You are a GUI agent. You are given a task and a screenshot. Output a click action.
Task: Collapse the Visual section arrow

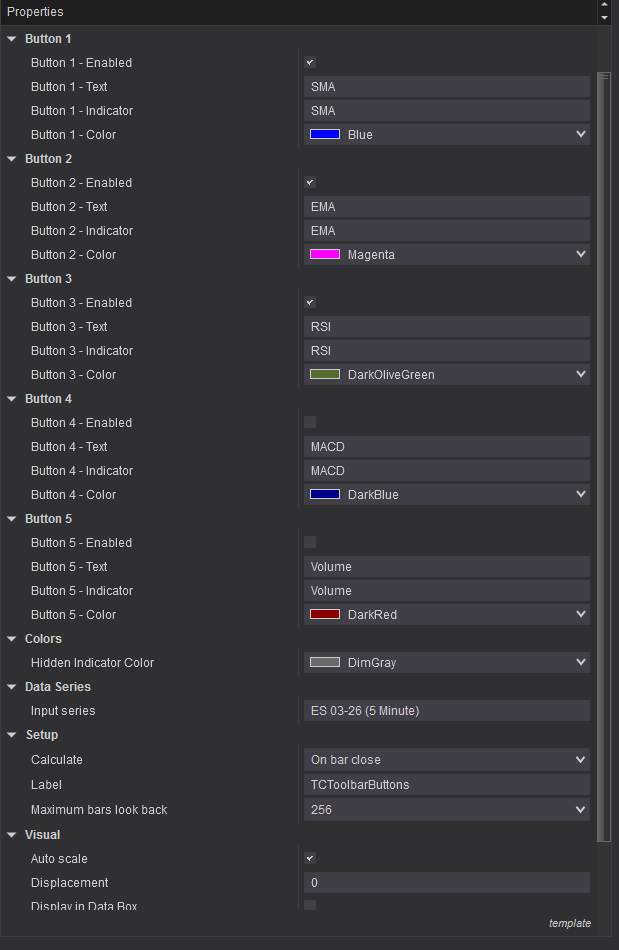[12, 835]
